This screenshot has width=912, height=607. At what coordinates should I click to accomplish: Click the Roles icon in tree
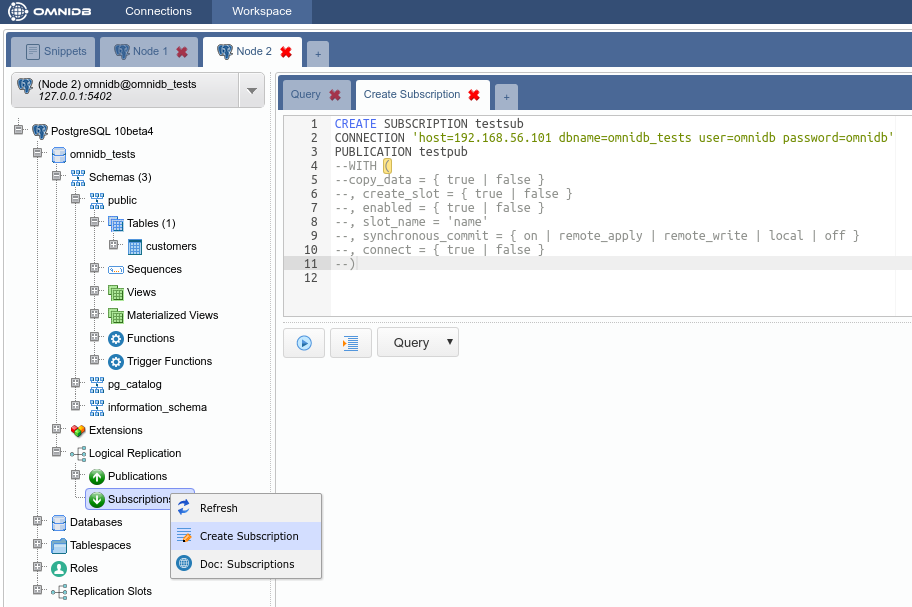tap(59, 569)
